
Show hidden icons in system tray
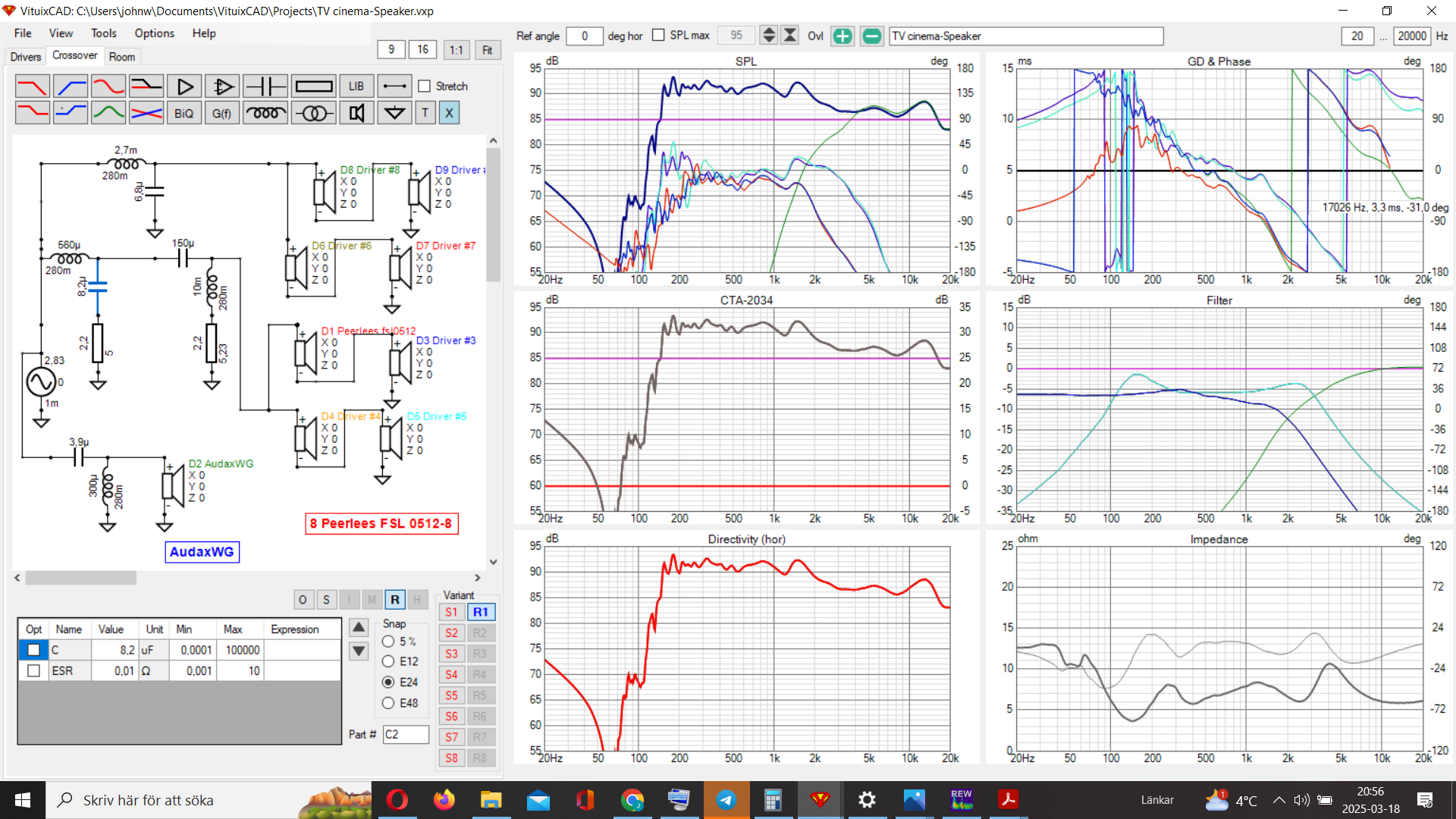pyautogui.click(x=1279, y=800)
